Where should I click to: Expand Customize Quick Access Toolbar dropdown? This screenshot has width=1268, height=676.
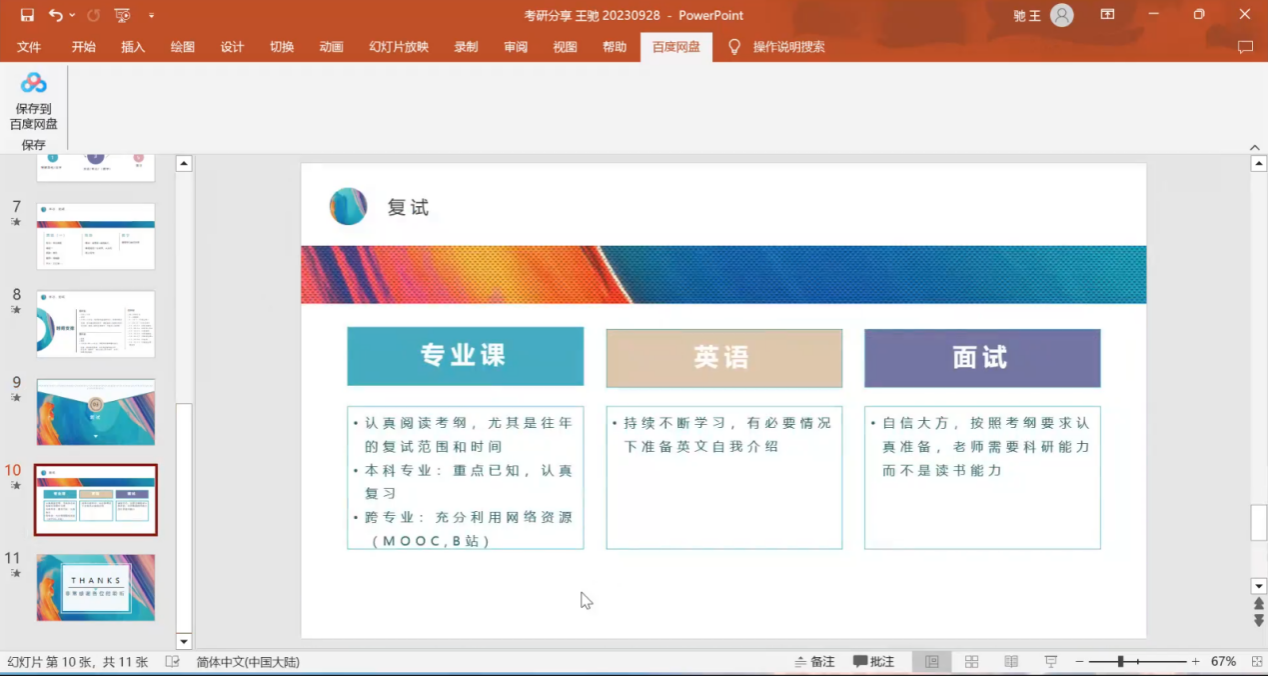coord(151,16)
